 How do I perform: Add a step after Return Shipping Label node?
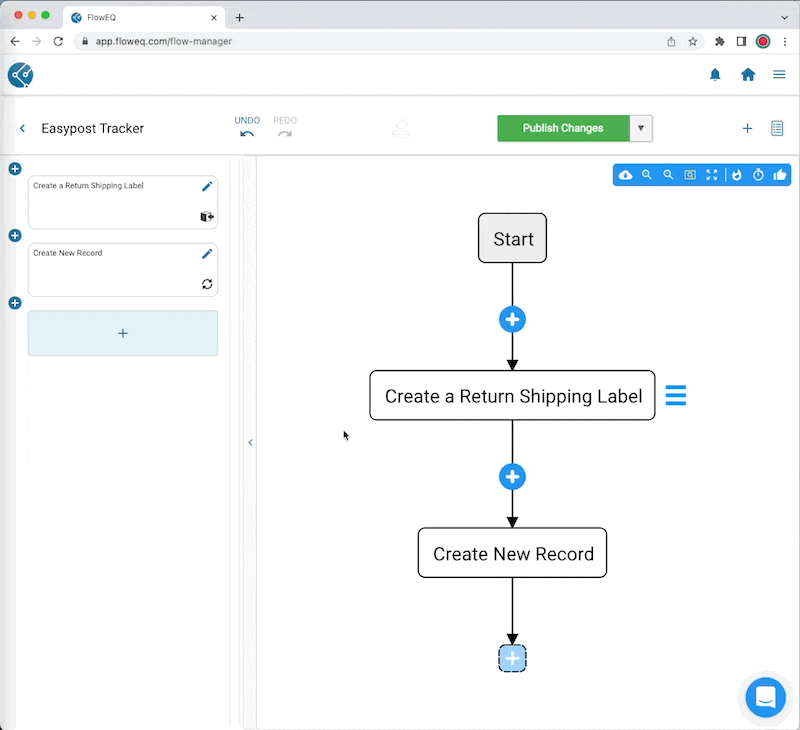click(x=512, y=476)
